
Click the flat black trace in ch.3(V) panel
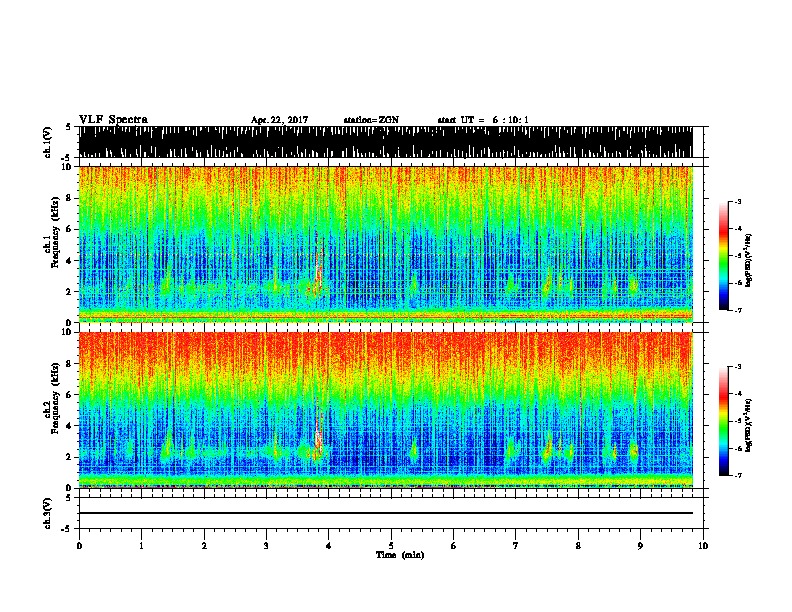point(385,513)
